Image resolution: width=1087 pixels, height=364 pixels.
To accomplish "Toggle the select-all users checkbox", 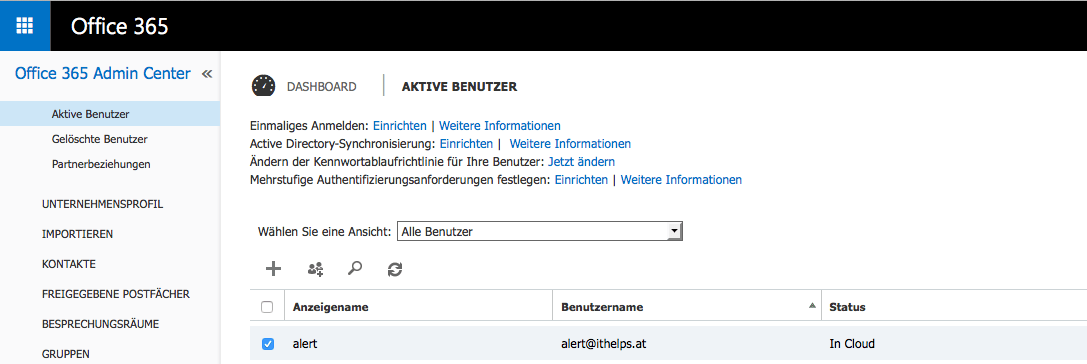I will point(267,307).
